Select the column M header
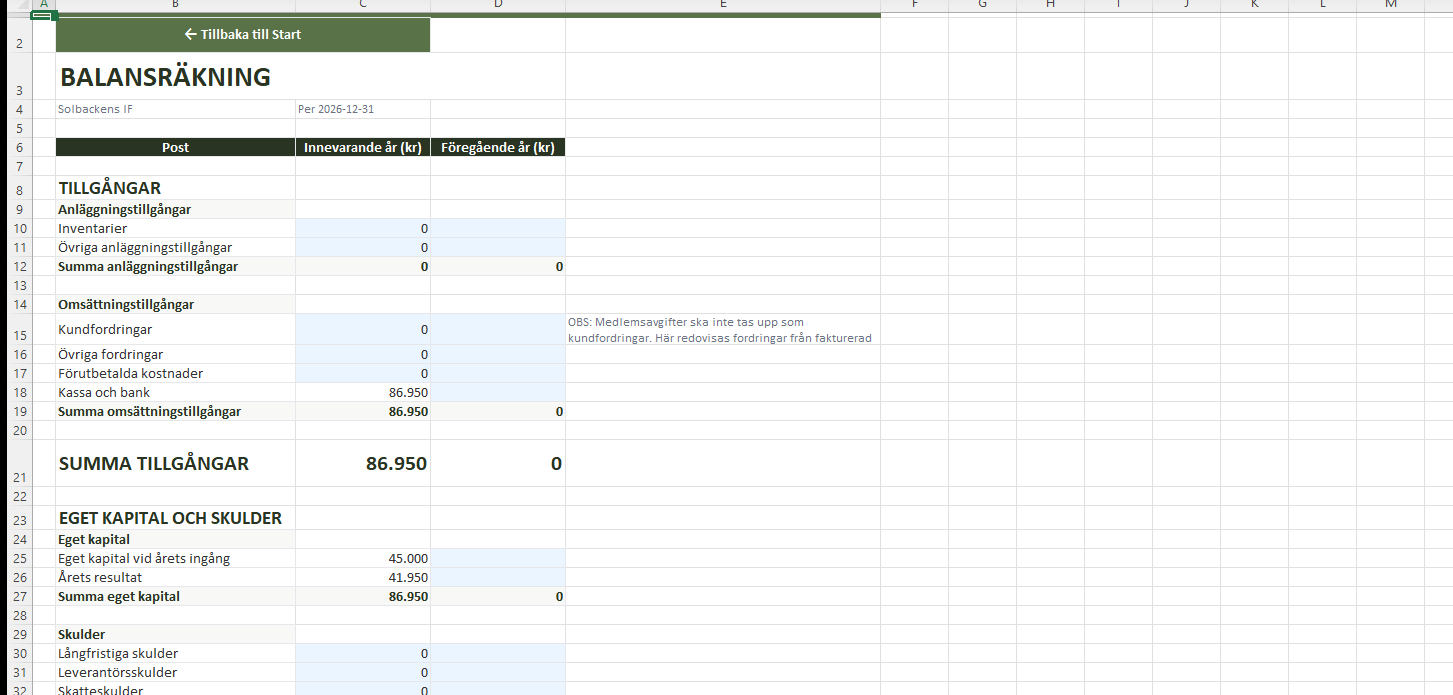Viewport: 1453px width, 695px height. [1390, 5]
